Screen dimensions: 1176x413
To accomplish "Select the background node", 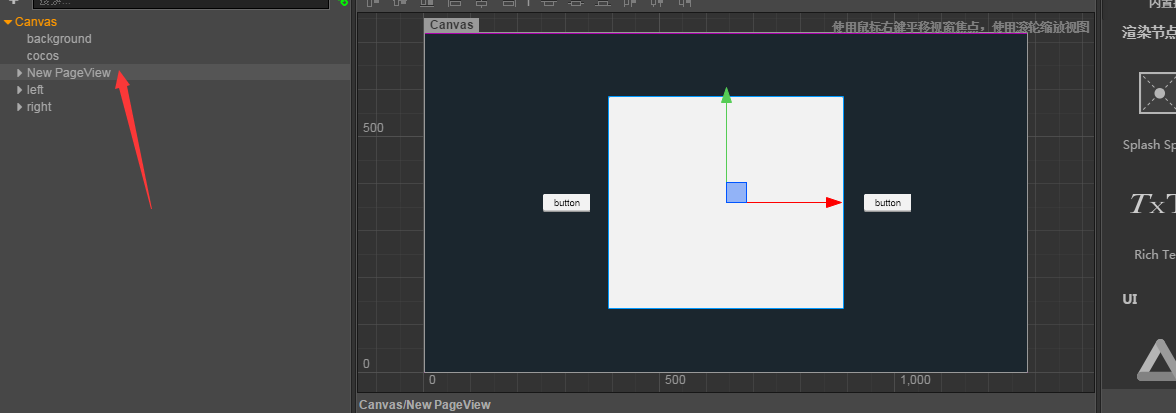I will click(x=59, y=39).
